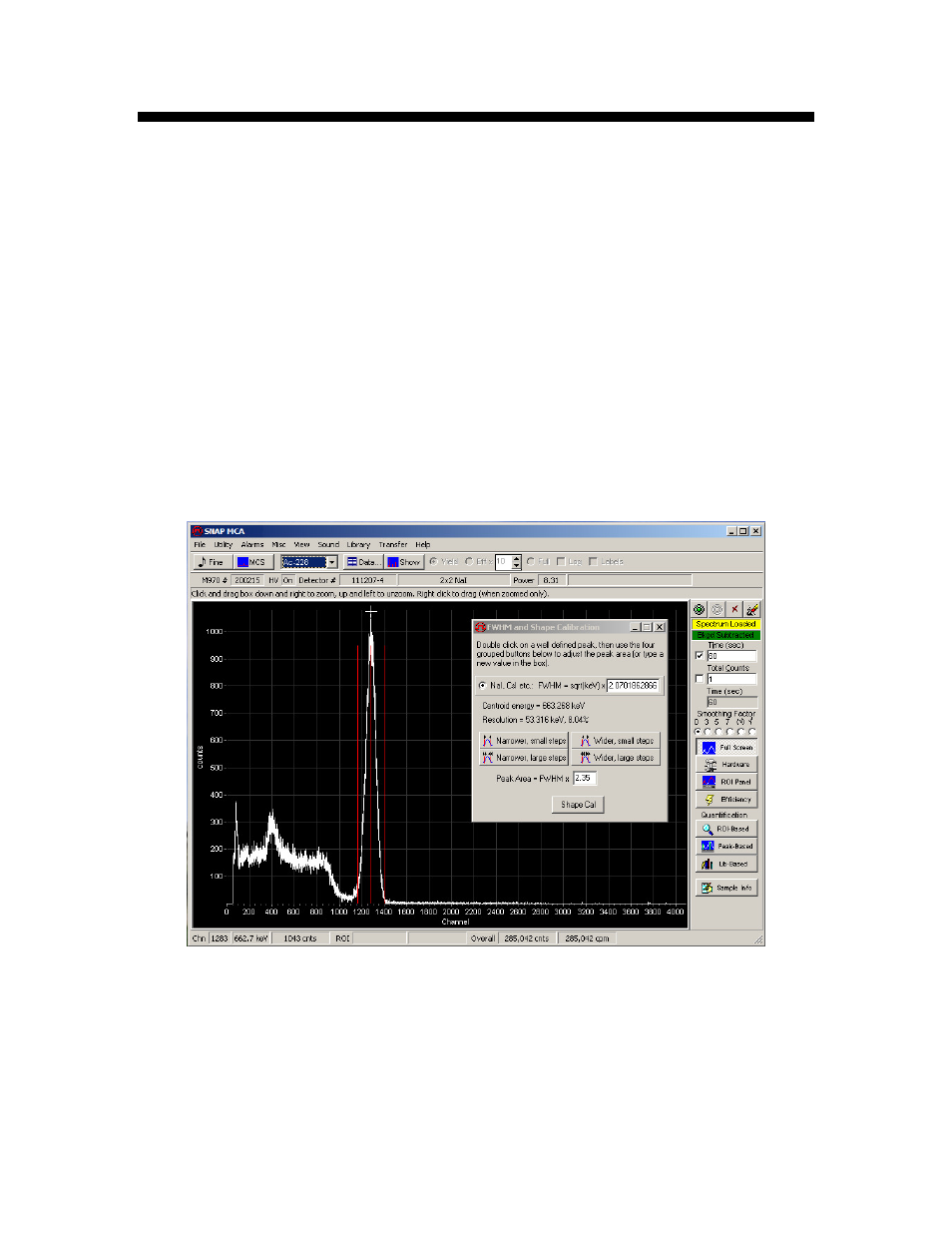This screenshot has width=952, height=1233.
Task: Click the FWHM coefficient input field
Action: pos(634,686)
